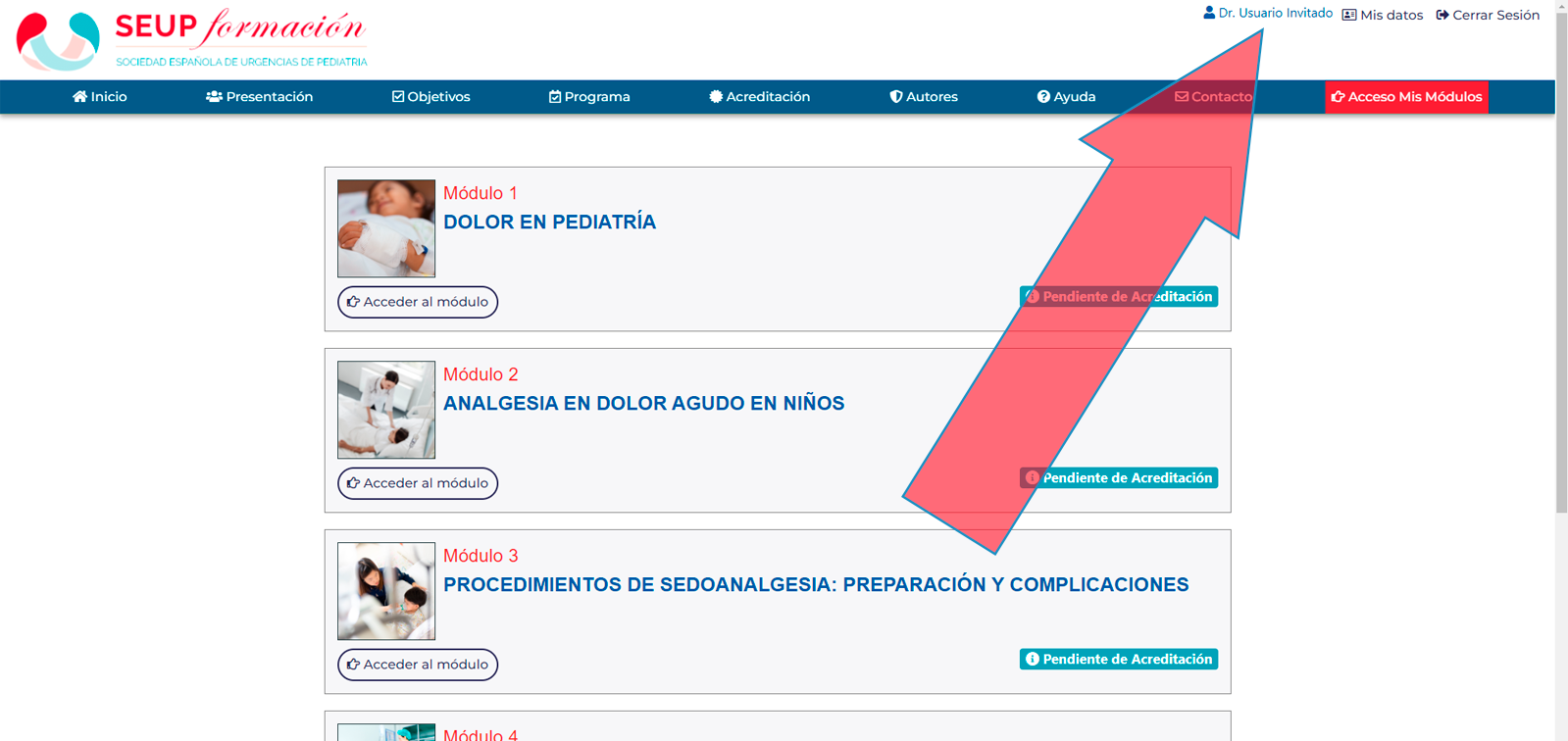
Task: Open the Mis datos link
Action: (1383, 15)
